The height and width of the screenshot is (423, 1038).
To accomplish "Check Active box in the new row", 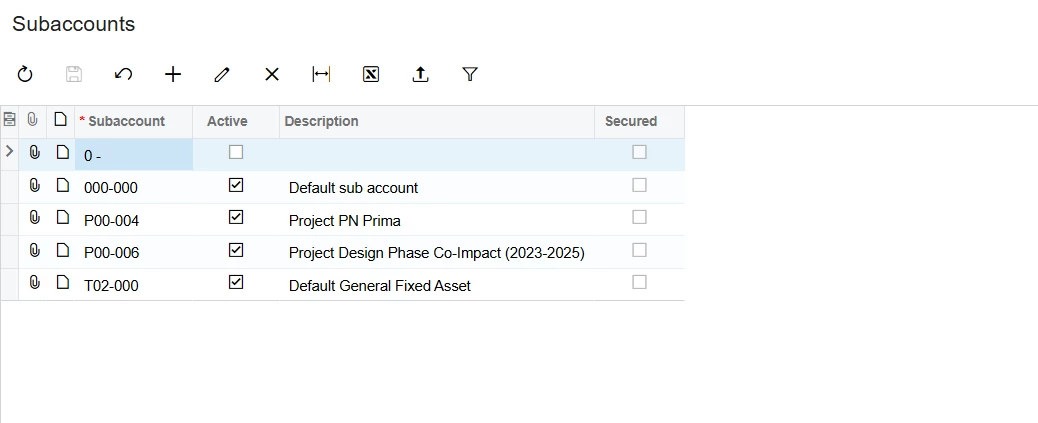I will point(236,153).
